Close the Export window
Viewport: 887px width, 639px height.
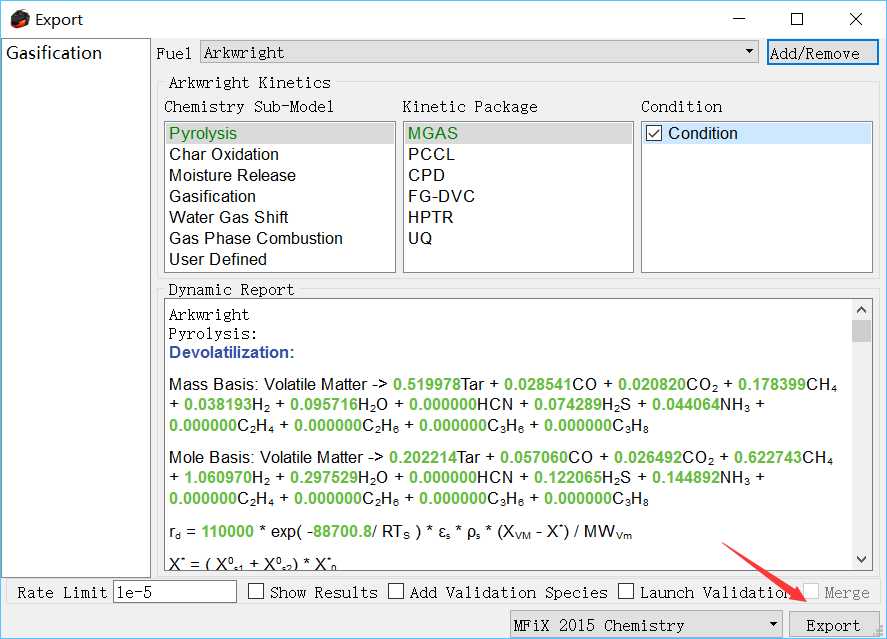click(x=856, y=19)
